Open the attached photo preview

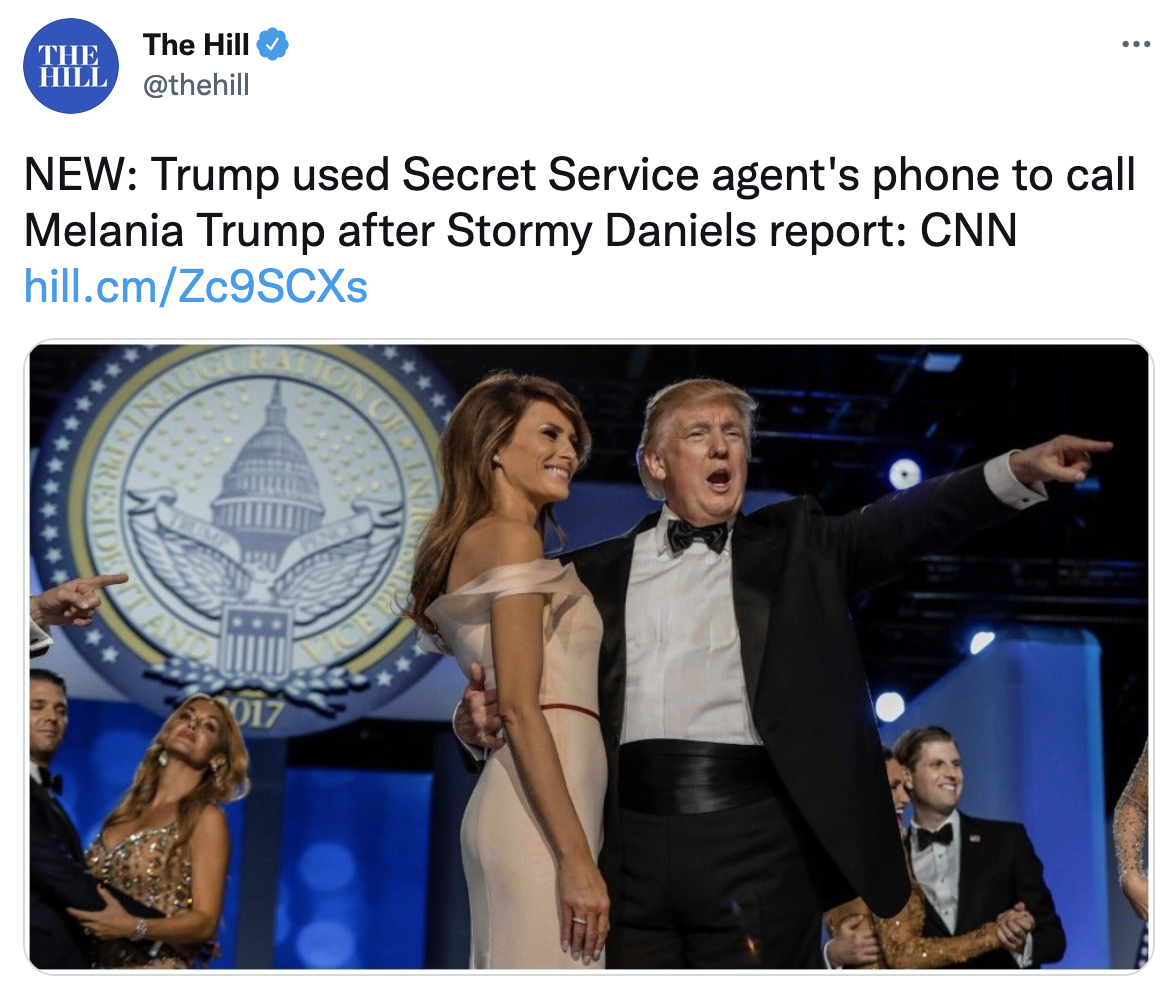click(x=589, y=657)
